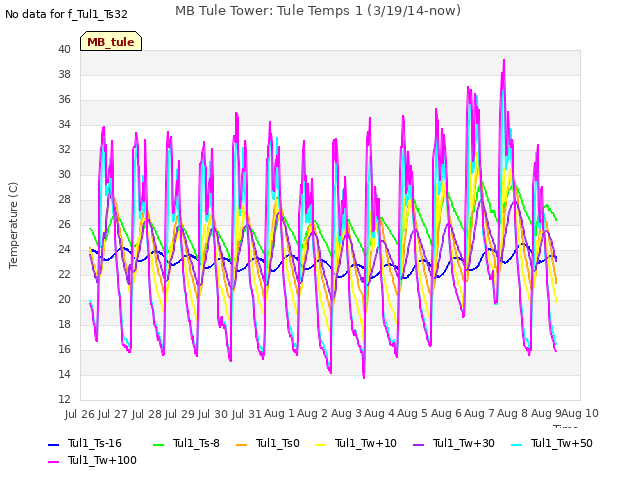Click the 12 y-axis tick label

pos(64,399)
